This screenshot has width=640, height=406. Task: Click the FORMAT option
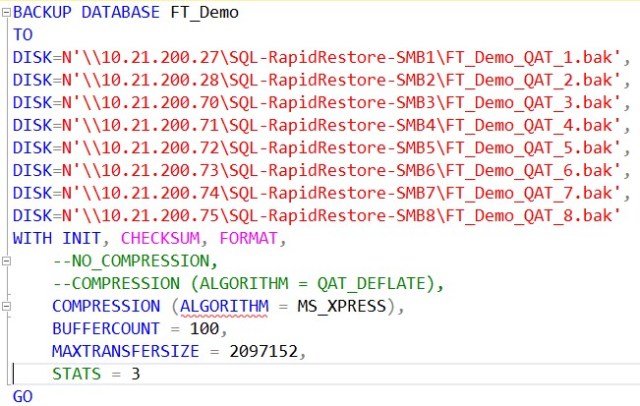coord(249,238)
